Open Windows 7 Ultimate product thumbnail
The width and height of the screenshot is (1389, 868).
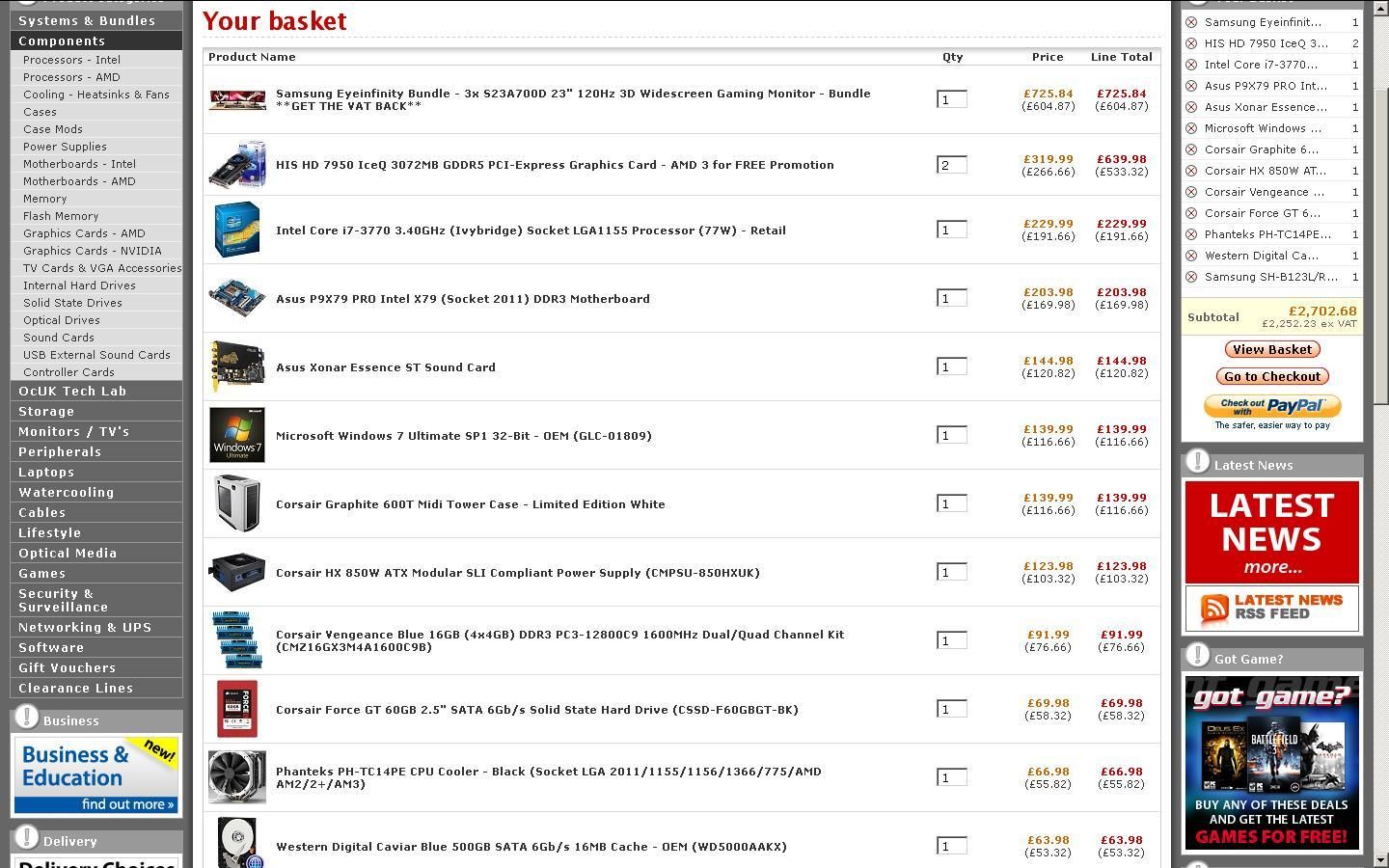(236, 435)
